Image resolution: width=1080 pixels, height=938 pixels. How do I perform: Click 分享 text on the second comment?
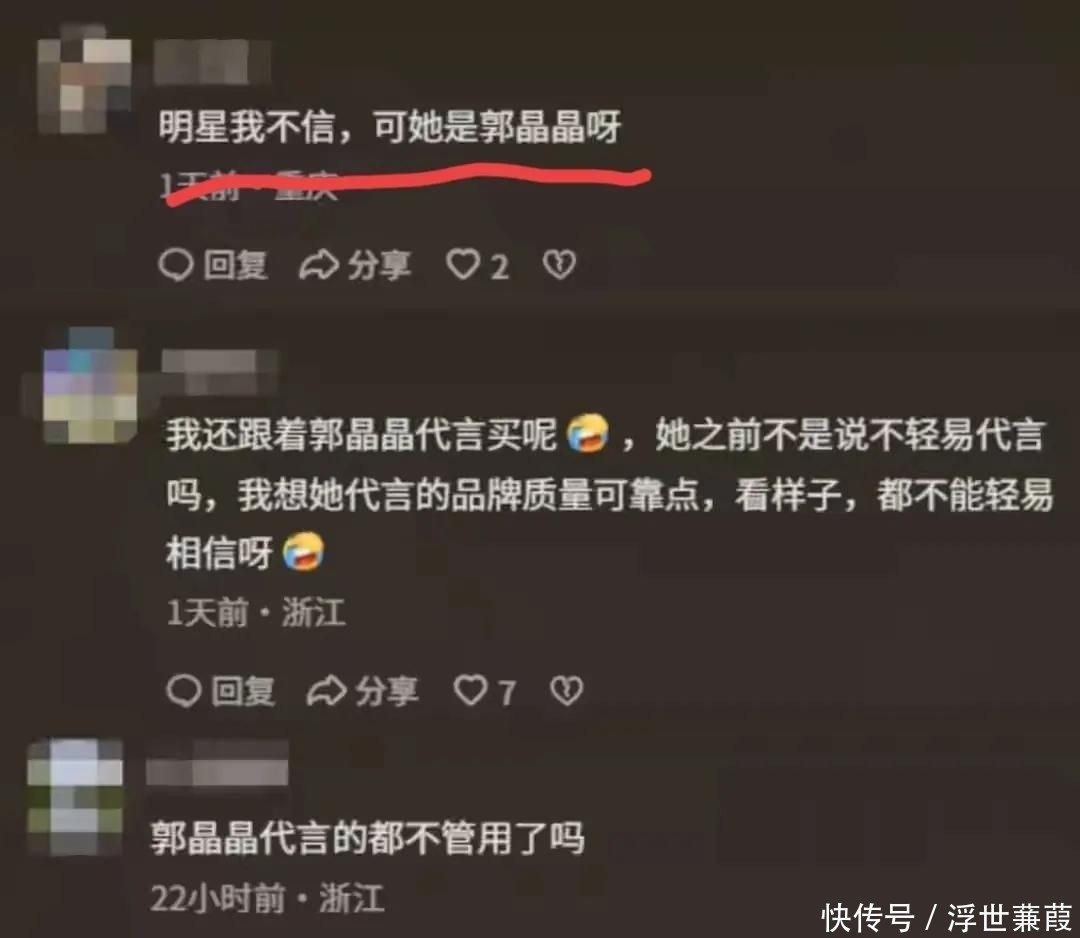[386, 691]
